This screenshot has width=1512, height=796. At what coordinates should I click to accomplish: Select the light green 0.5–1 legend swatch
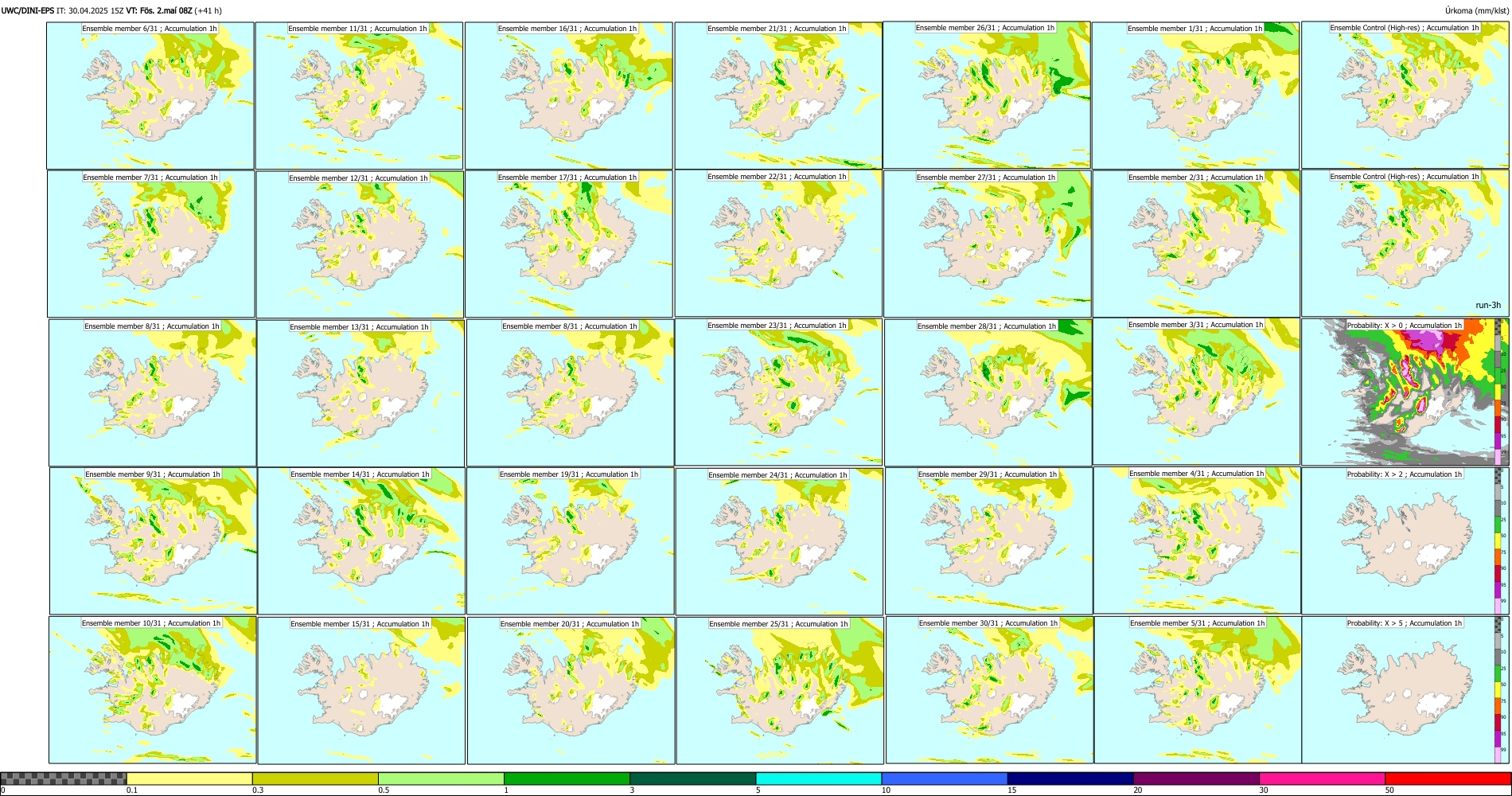(441, 778)
